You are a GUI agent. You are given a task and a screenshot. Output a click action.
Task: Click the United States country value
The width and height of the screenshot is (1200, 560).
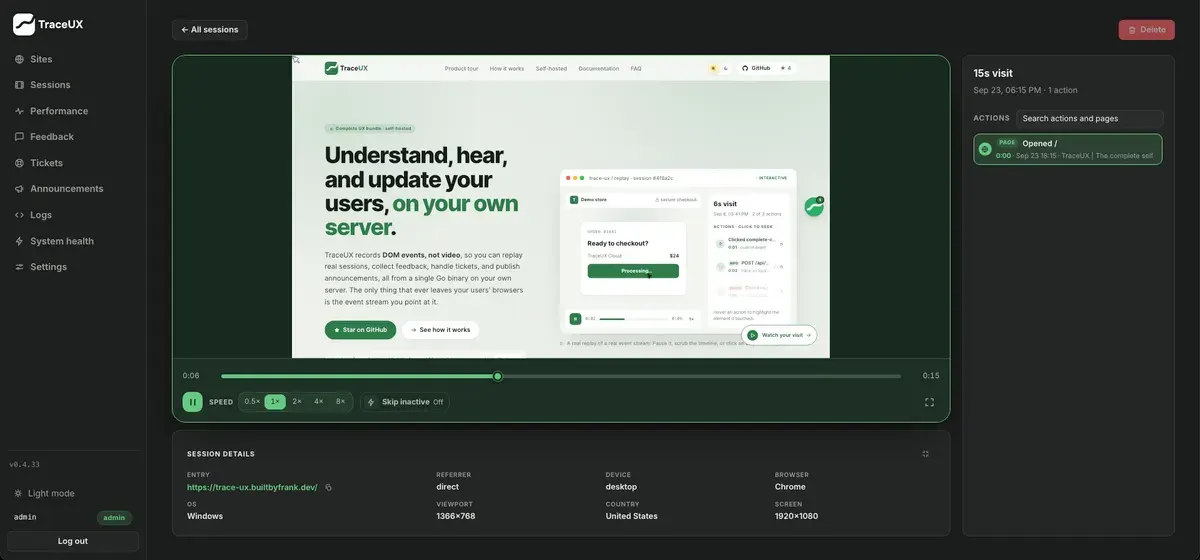click(x=632, y=516)
